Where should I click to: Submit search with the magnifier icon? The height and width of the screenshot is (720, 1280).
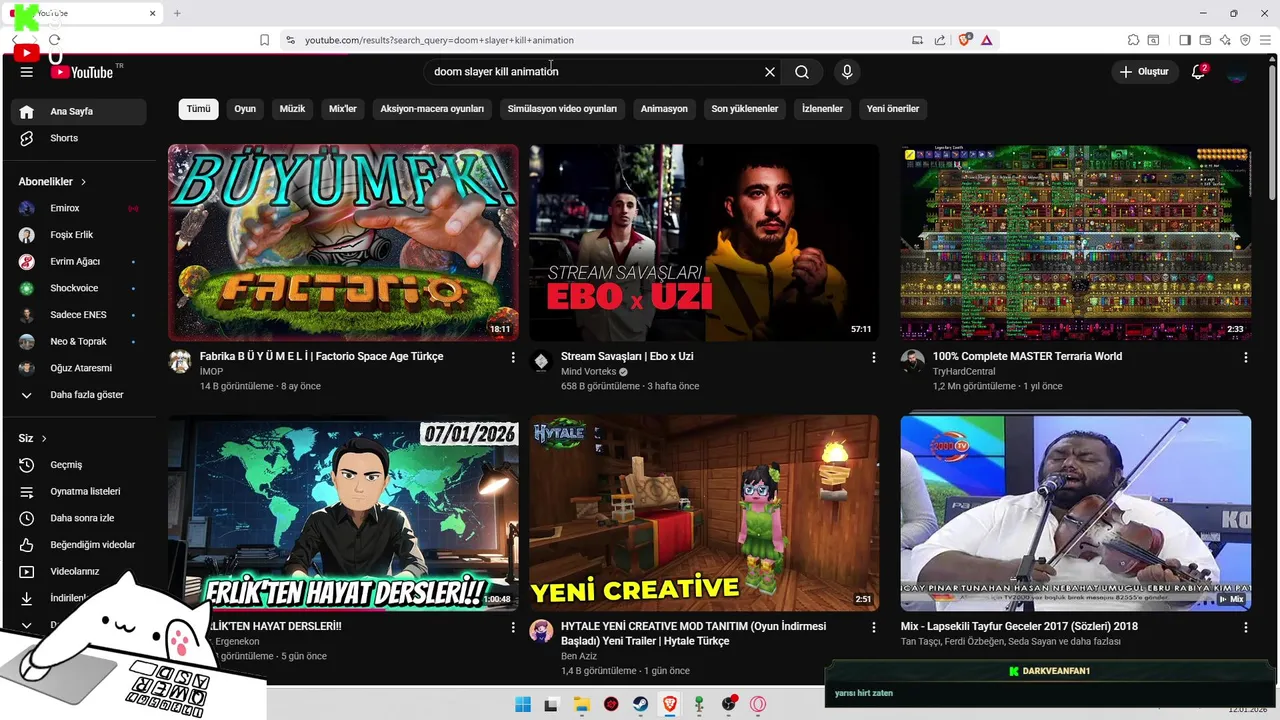point(802,72)
